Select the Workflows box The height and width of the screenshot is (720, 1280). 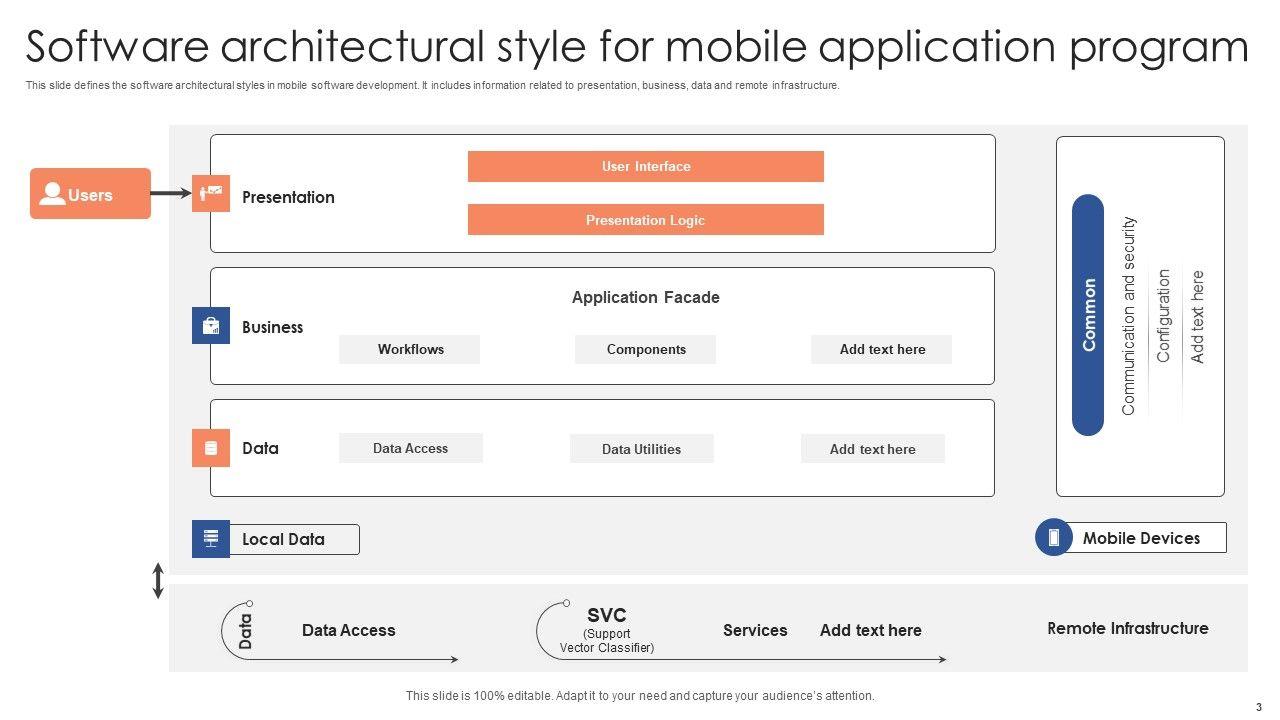tap(410, 349)
